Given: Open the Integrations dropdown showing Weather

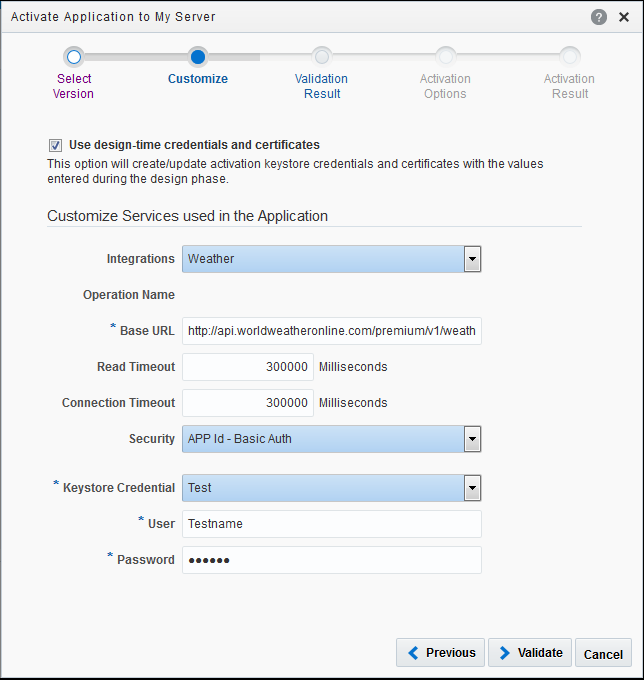Looking at the screenshot, I should tap(332, 259).
